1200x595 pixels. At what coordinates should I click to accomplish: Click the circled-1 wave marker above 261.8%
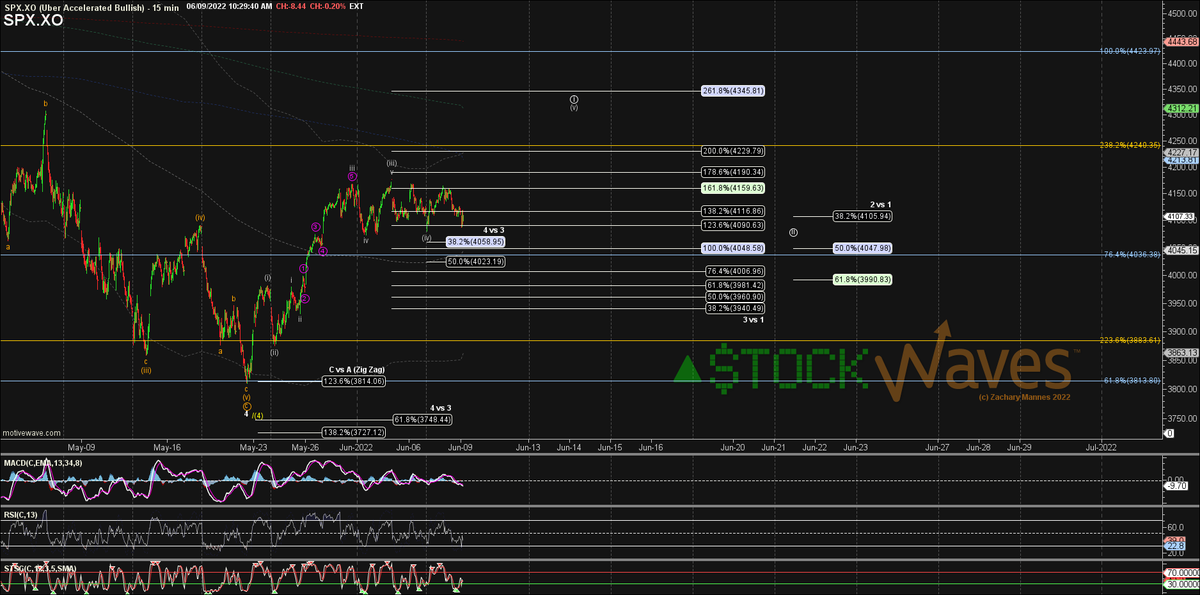point(574,100)
